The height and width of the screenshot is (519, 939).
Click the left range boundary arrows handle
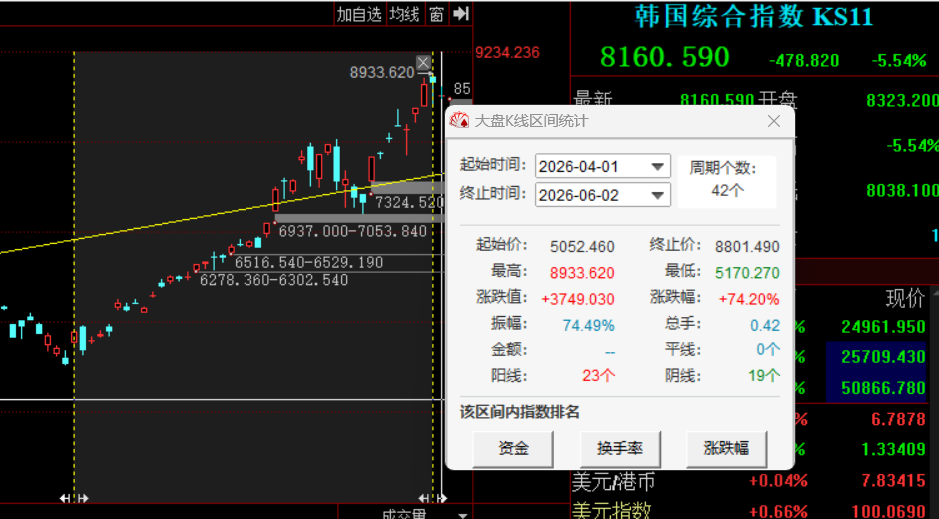(x=74, y=498)
